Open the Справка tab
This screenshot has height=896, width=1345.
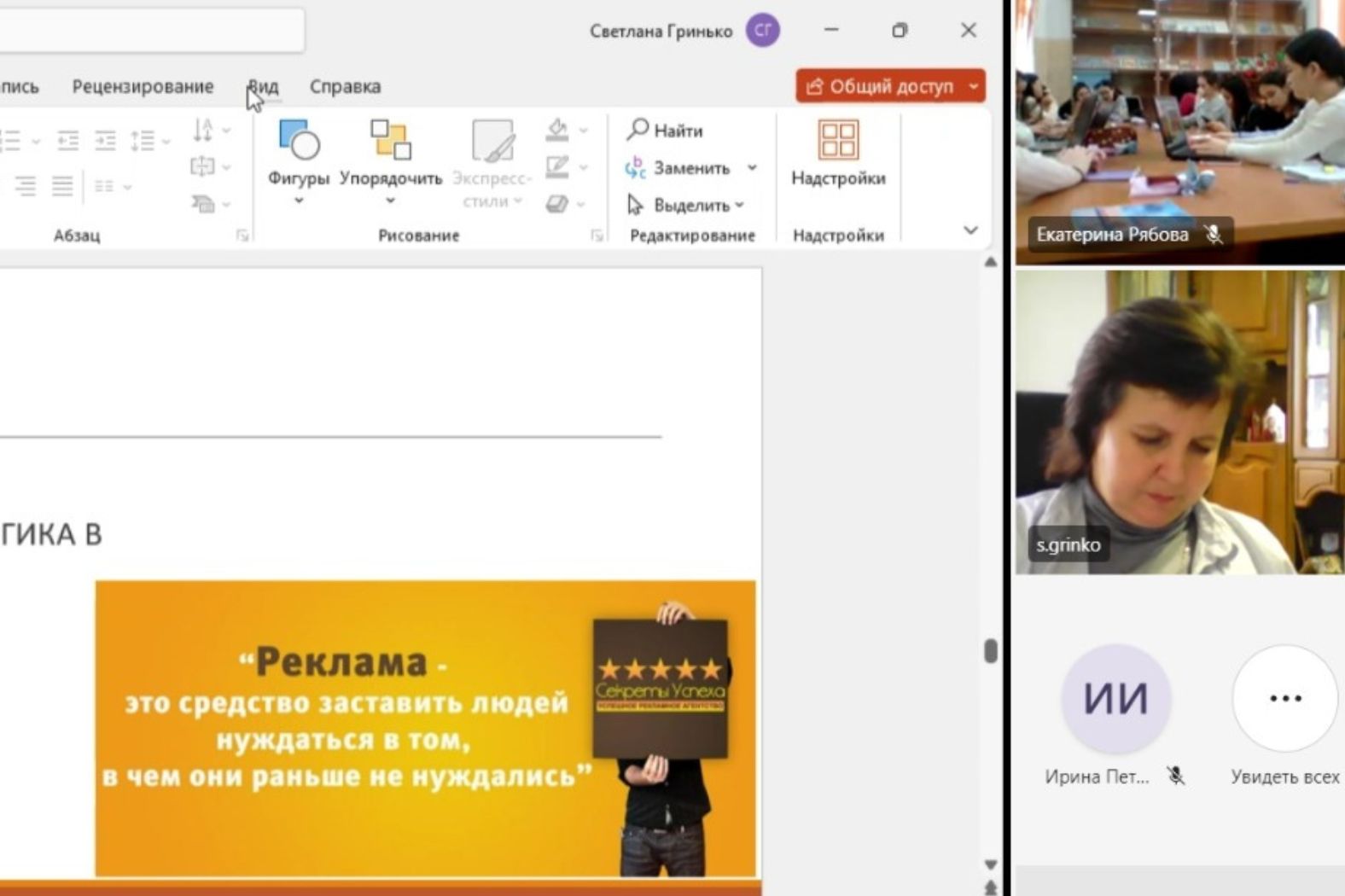click(345, 86)
